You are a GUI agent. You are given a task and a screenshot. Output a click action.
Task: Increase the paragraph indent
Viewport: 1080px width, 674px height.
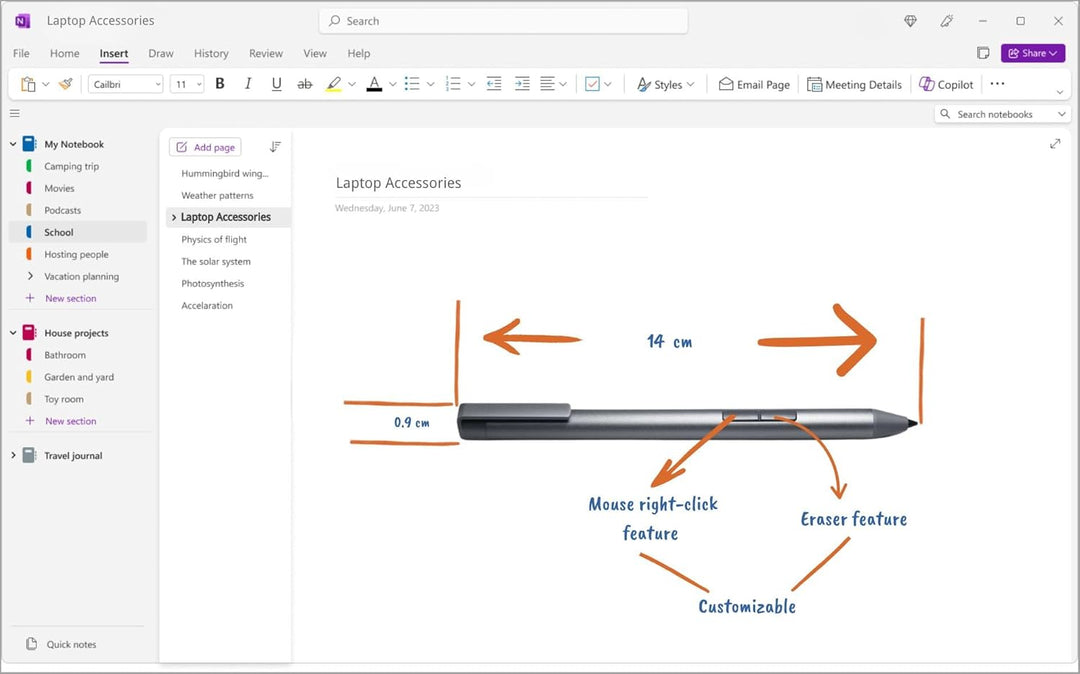pyautogui.click(x=522, y=85)
